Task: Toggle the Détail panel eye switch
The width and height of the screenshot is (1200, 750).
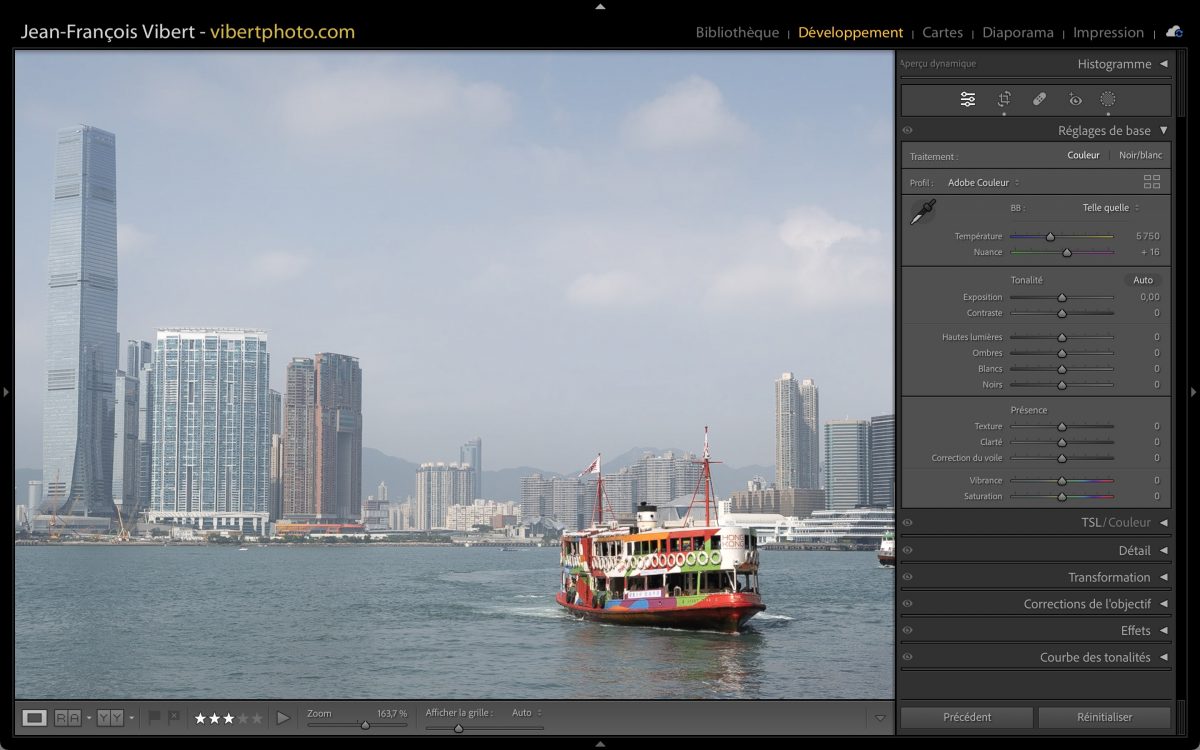Action: tap(908, 550)
